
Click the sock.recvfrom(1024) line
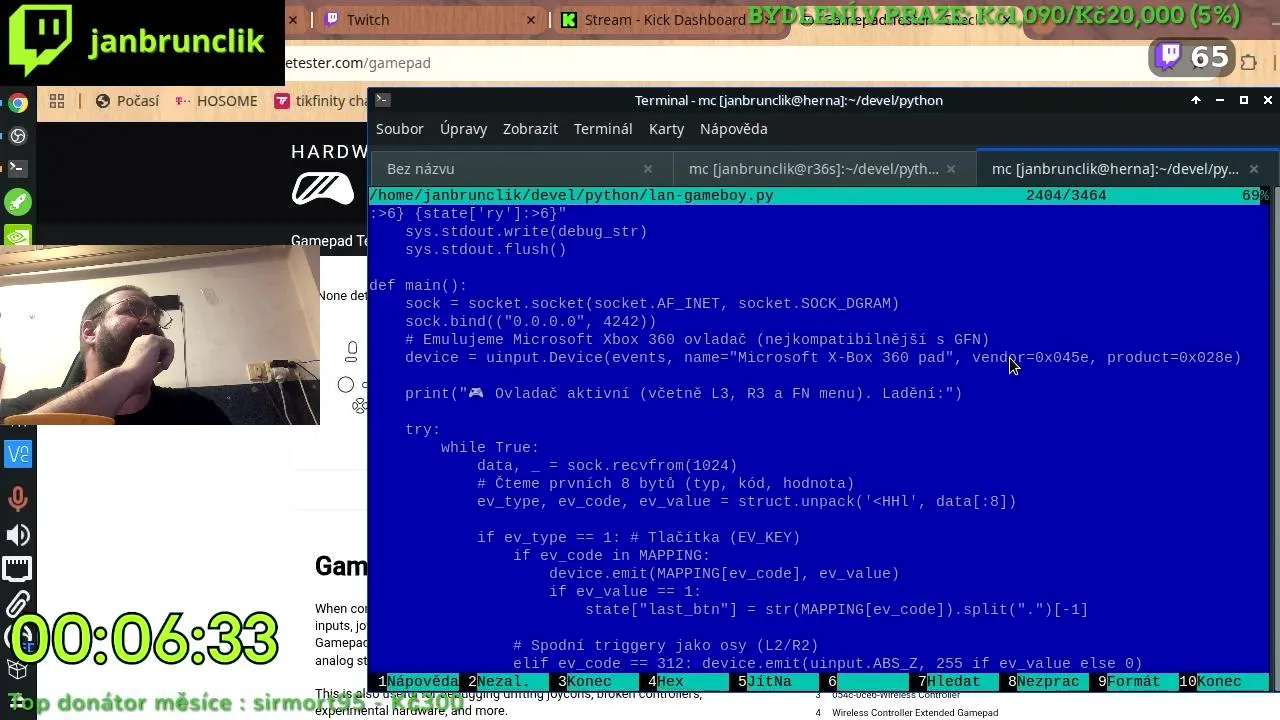[607, 465]
